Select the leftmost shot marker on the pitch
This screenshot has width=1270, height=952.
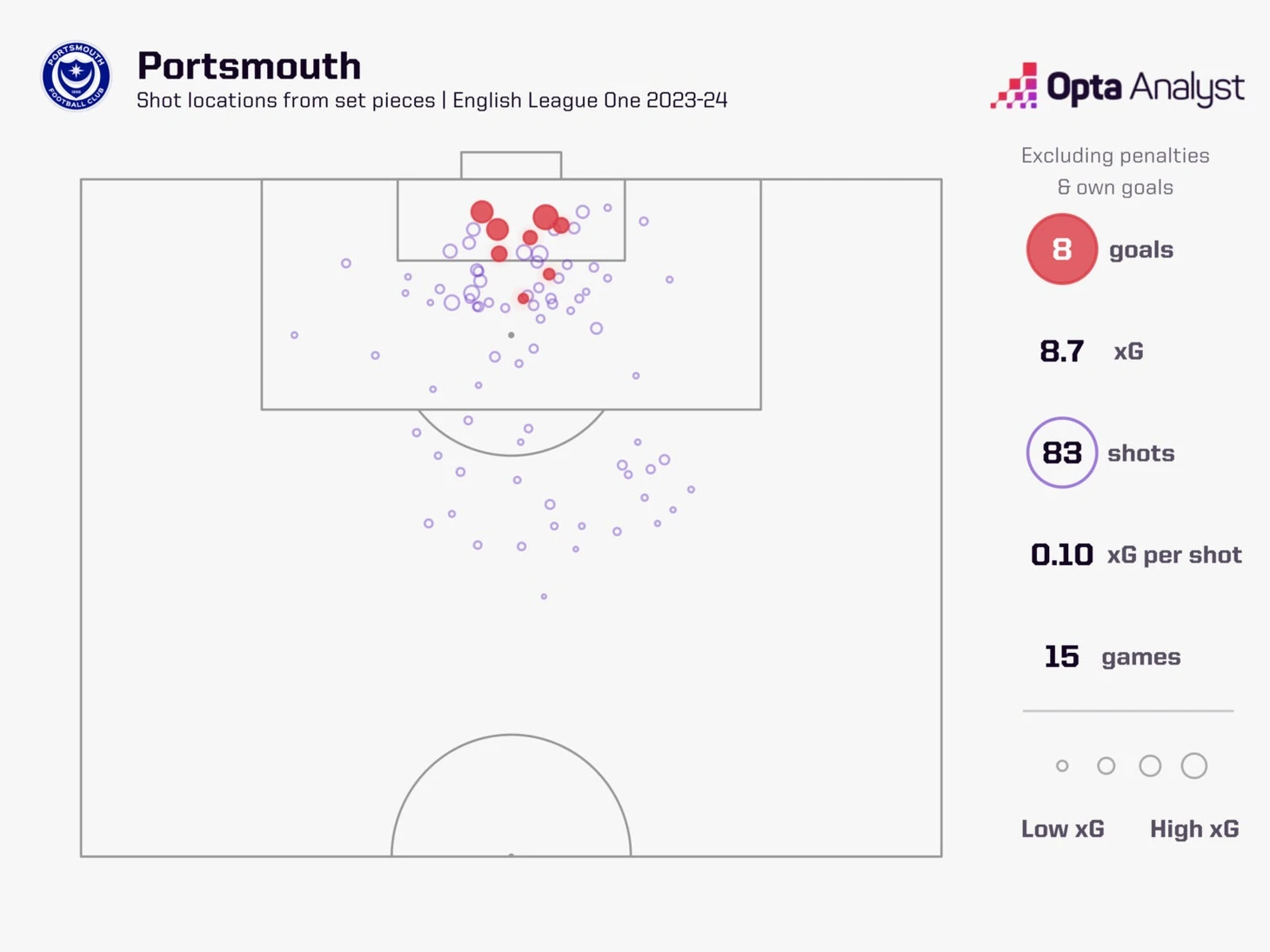[x=295, y=335]
